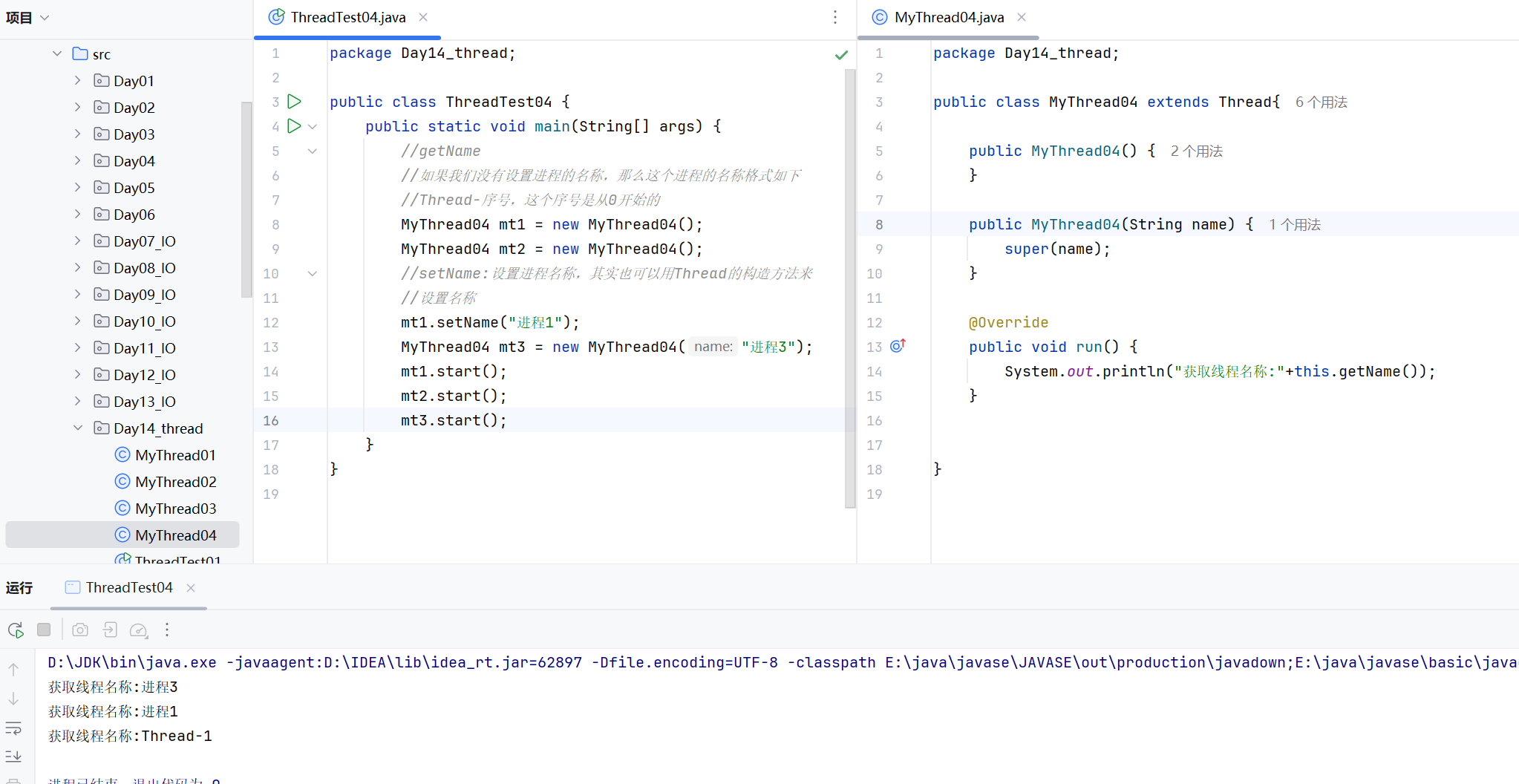Open the 项目 view dropdown
The image size is (1519, 784).
tap(27, 17)
